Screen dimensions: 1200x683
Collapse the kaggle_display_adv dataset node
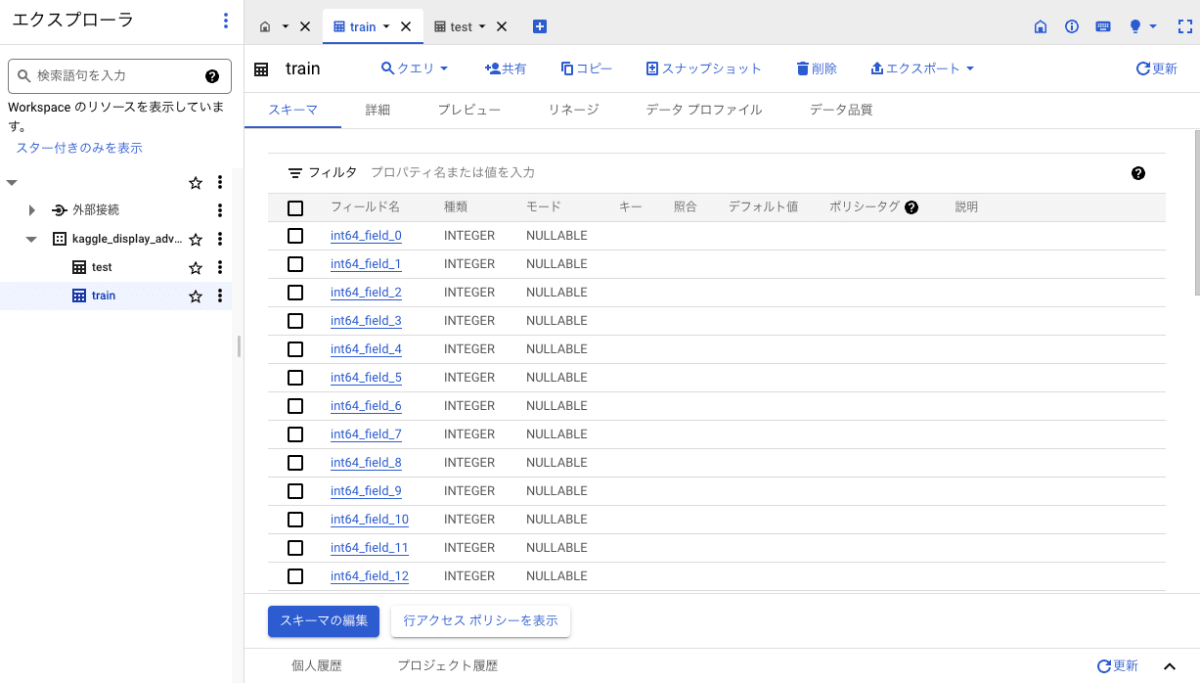point(31,240)
